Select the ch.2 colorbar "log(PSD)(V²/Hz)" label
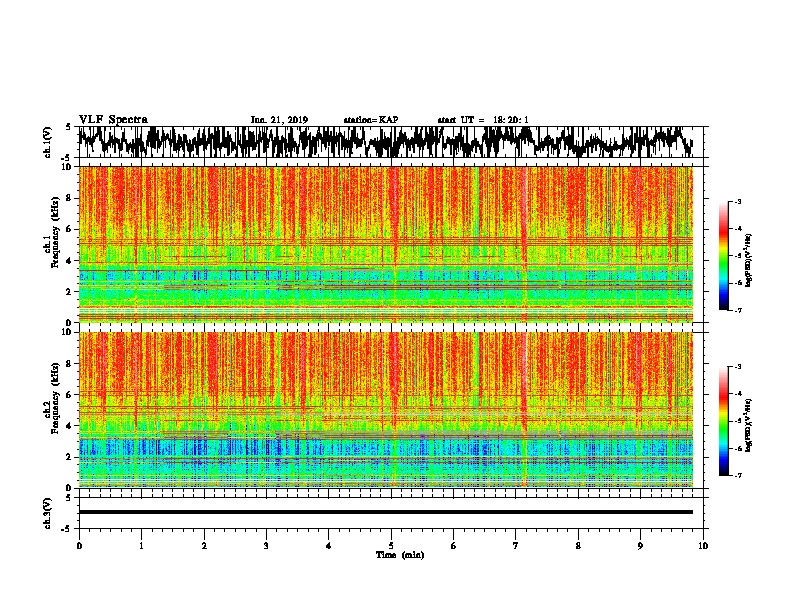Screen dimensions: 792x612 pyautogui.click(x=748, y=425)
